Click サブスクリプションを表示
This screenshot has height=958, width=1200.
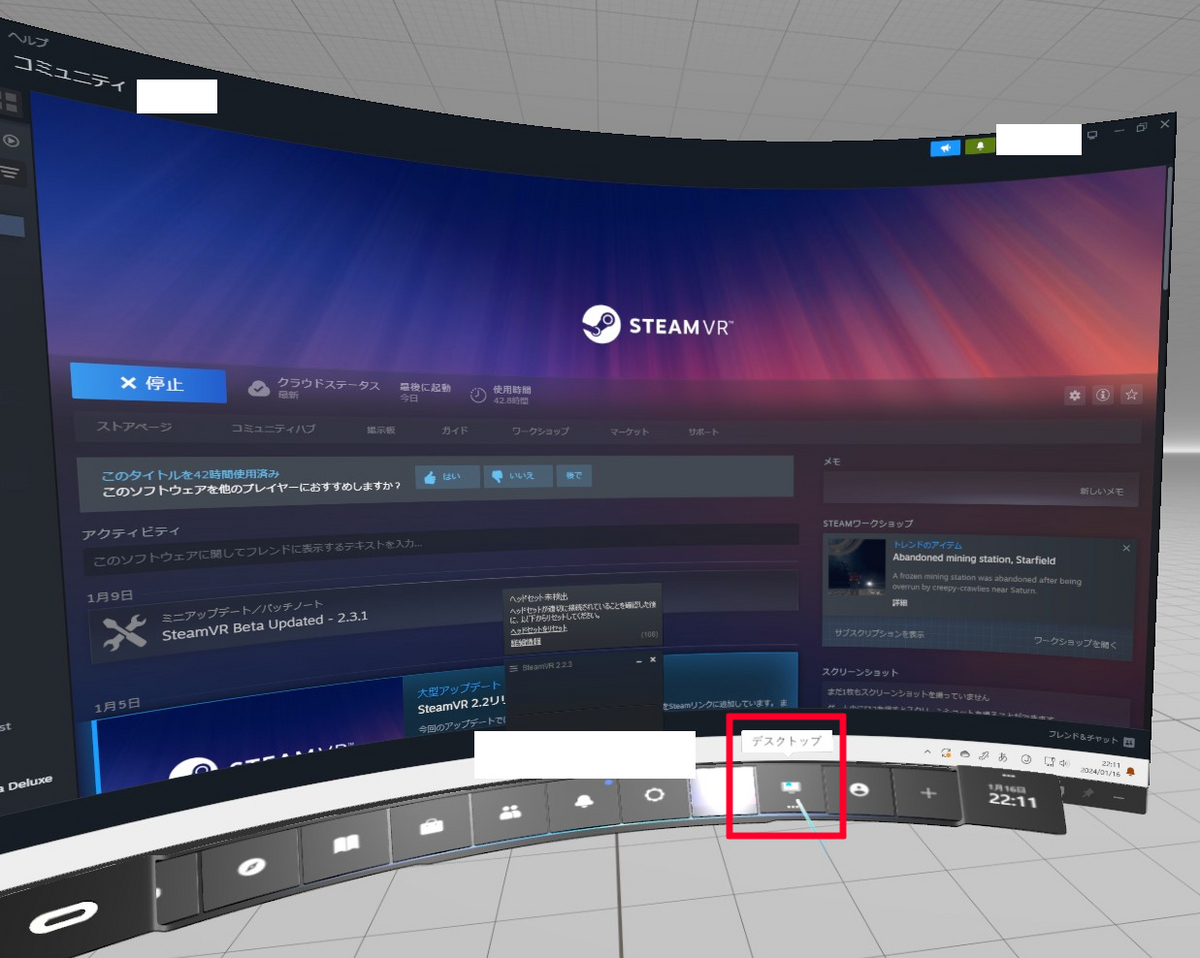coord(879,634)
